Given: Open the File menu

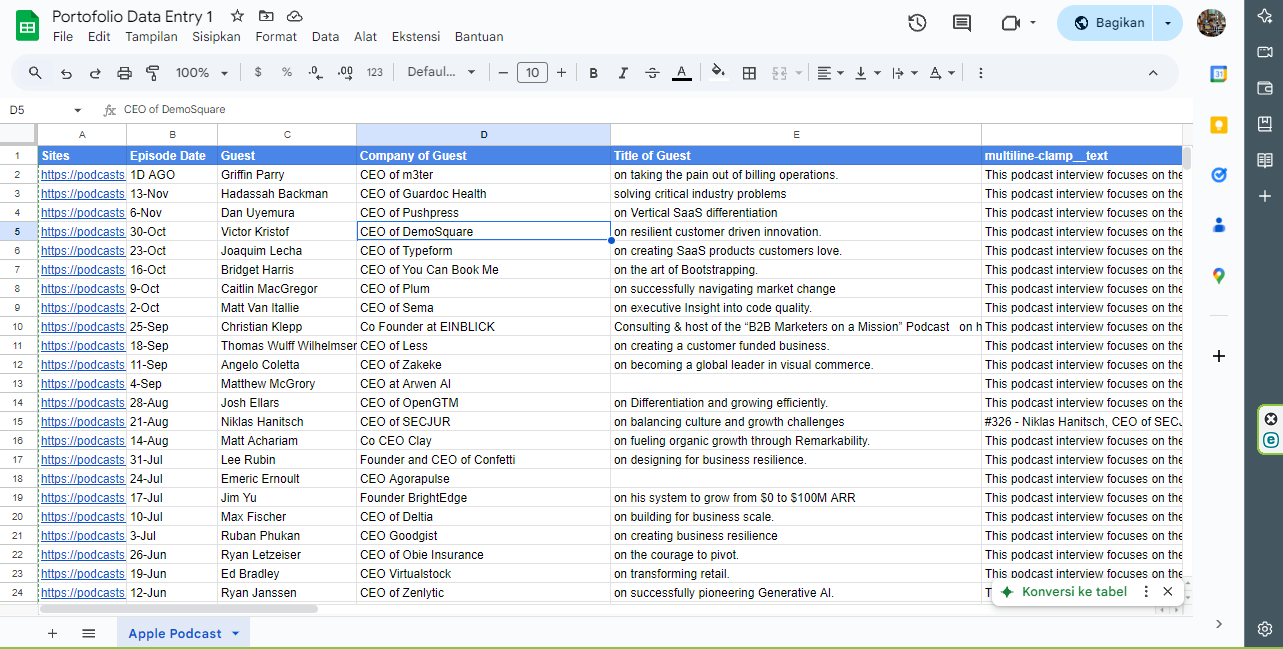Looking at the screenshot, I should [63, 37].
